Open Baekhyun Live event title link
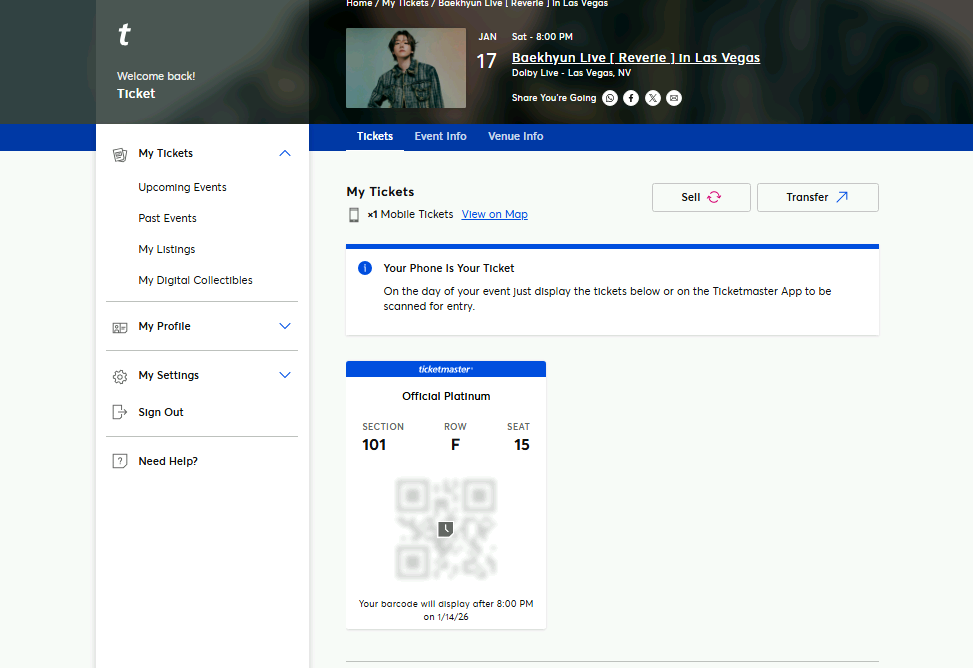This screenshot has width=973, height=668. [636, 58]
